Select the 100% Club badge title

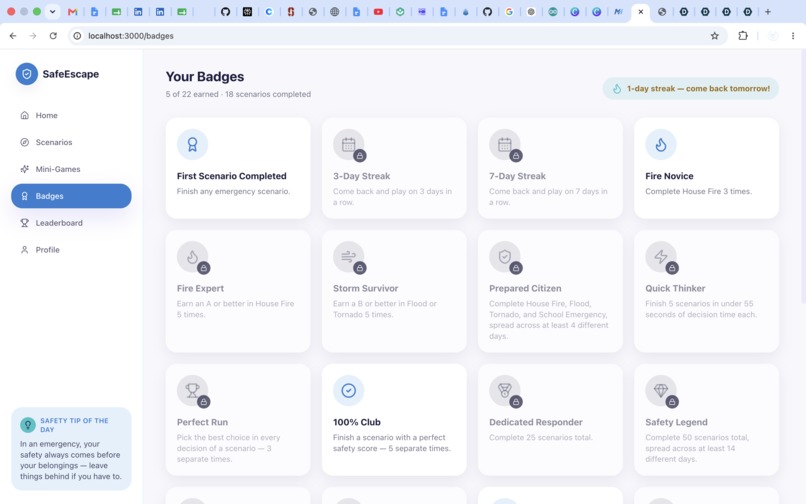[357, 422]
